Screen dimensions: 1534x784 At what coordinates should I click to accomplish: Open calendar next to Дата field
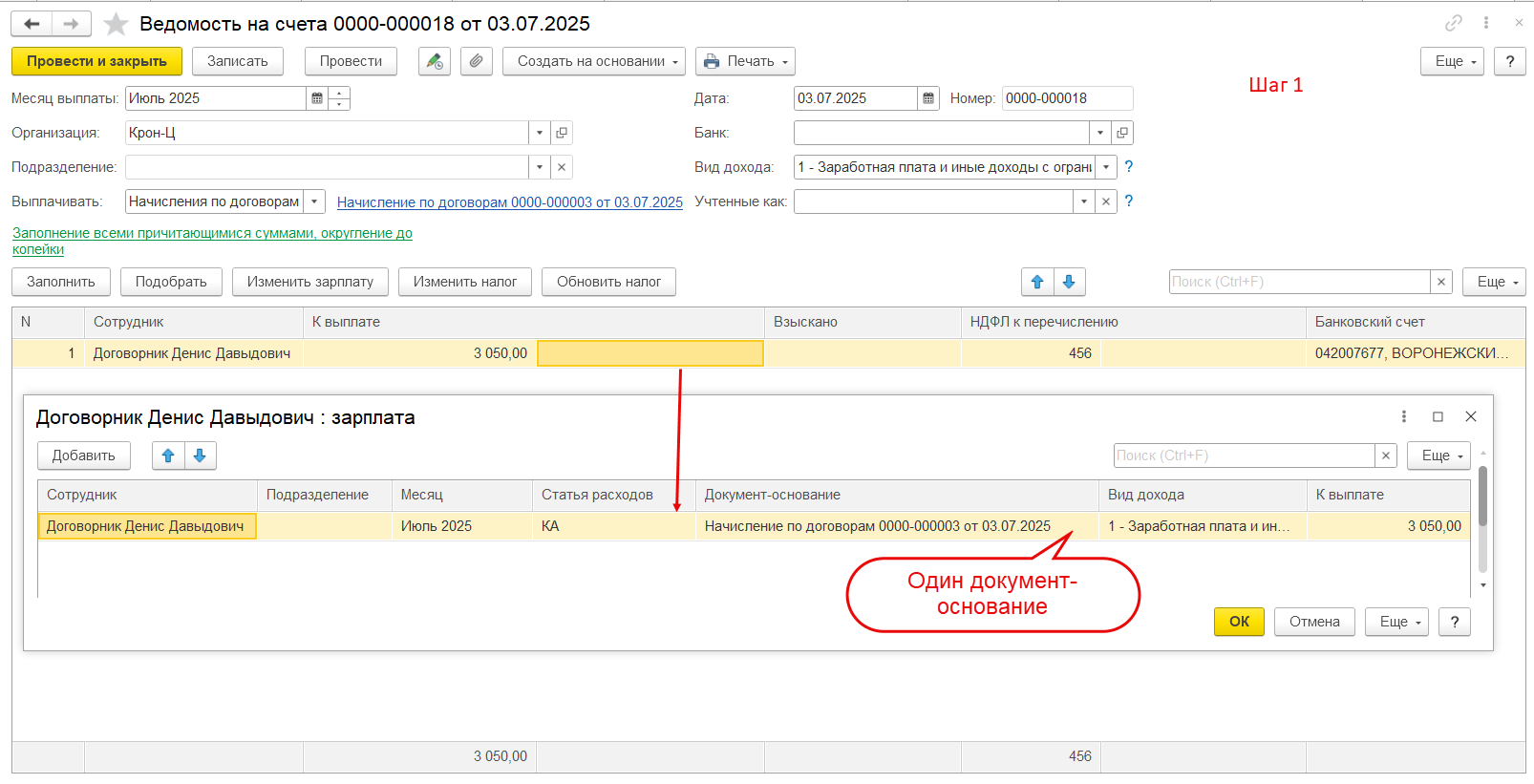pos(927,98)
